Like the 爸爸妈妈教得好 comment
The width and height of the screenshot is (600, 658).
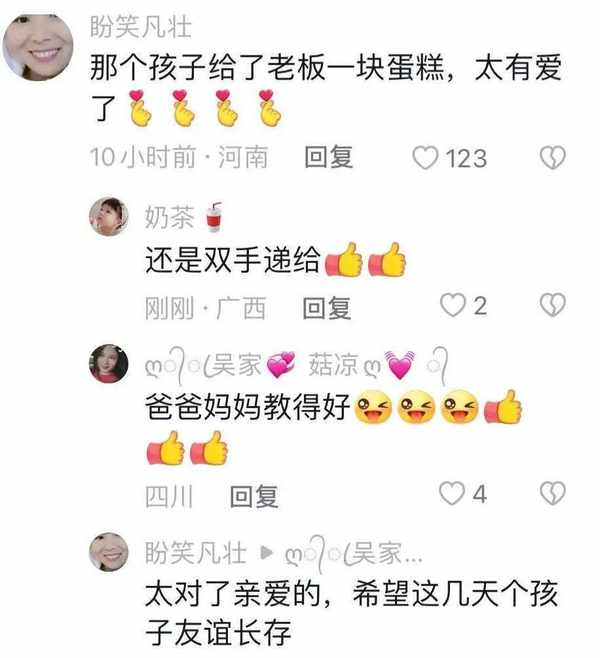(452, 493)
